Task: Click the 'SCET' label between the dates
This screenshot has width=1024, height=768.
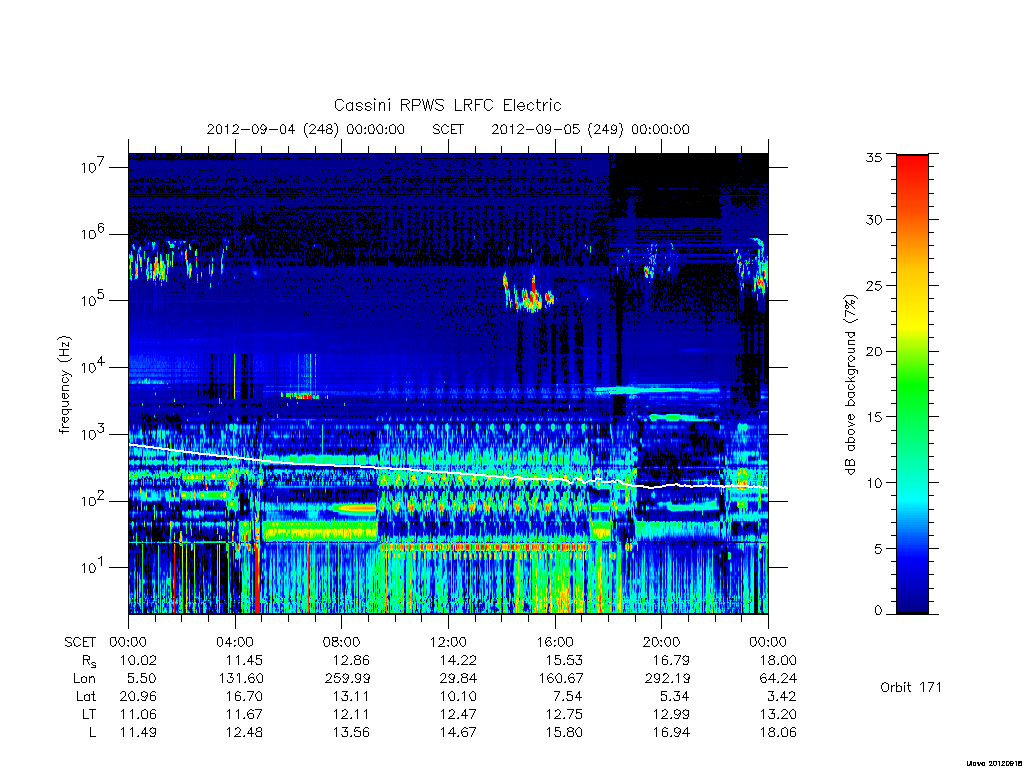Action: (x=448, y=129)
